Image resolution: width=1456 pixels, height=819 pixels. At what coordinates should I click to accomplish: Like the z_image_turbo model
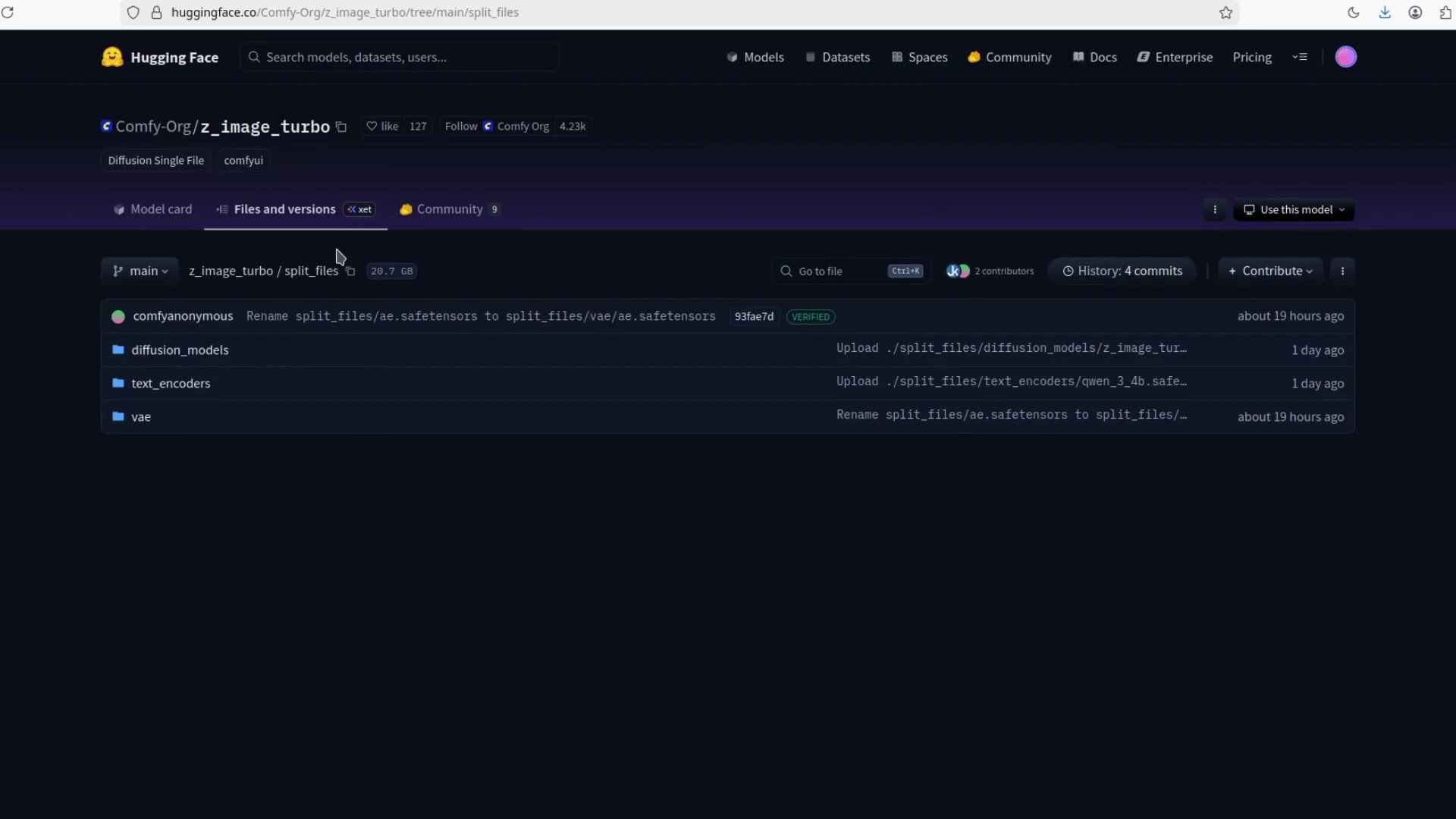click(381, 127)
